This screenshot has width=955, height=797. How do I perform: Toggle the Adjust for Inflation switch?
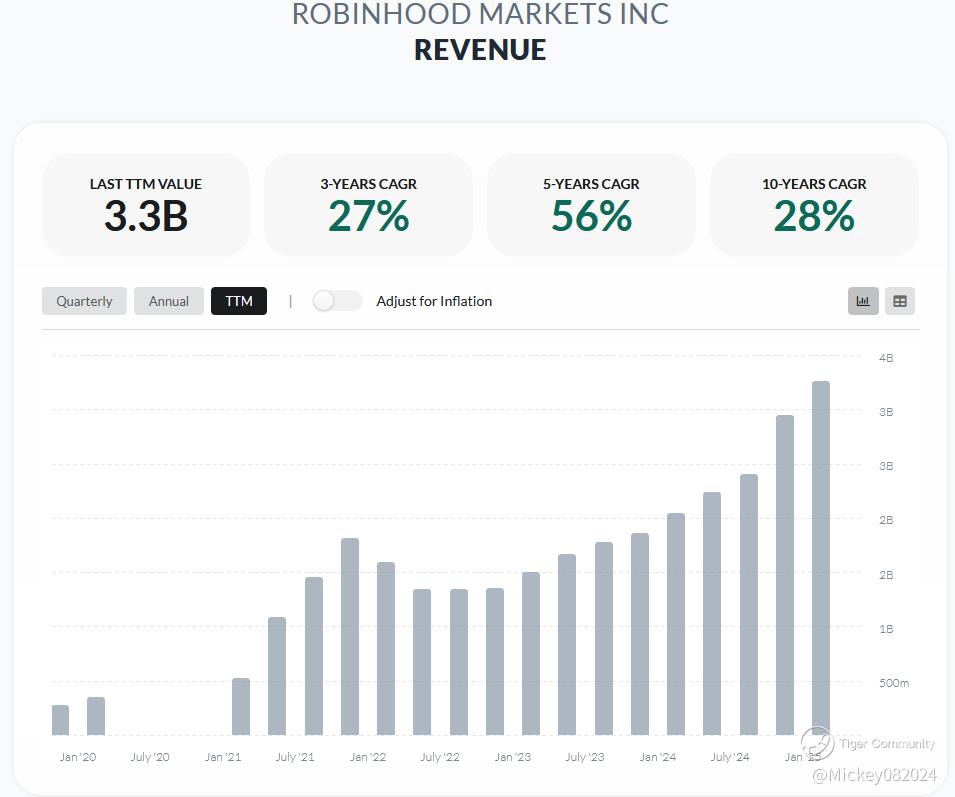pyautogui.click(x=337, y=301)
